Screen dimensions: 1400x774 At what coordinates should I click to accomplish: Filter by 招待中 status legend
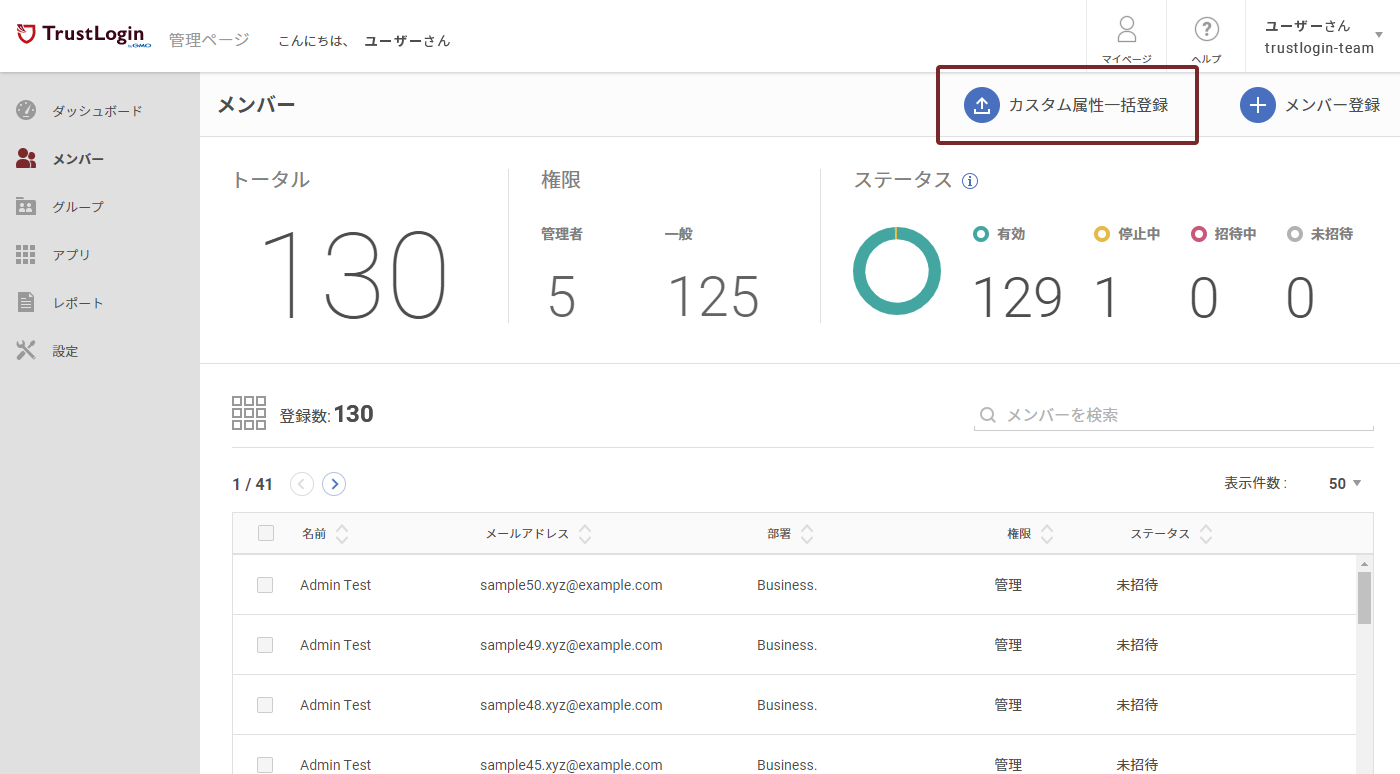[x=1224, y=234]
